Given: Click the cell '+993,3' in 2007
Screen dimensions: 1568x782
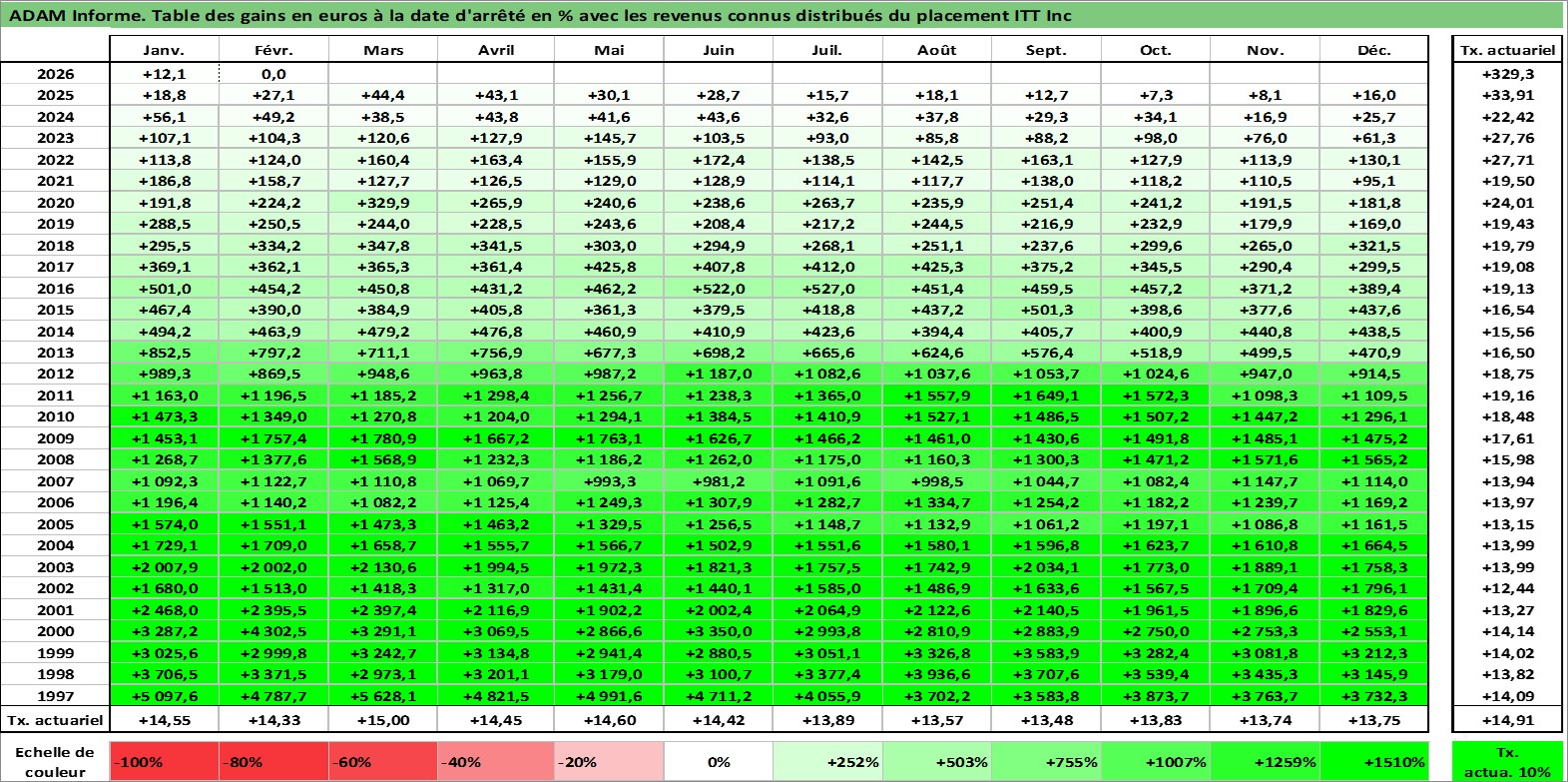Looking at the screenshot, I should [609, 481].
